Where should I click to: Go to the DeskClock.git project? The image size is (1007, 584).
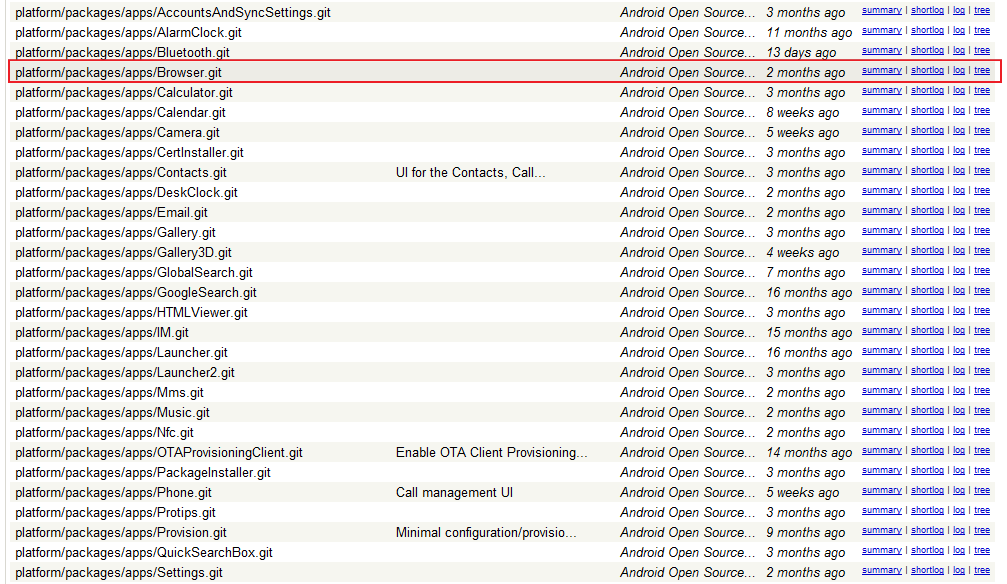127,192
